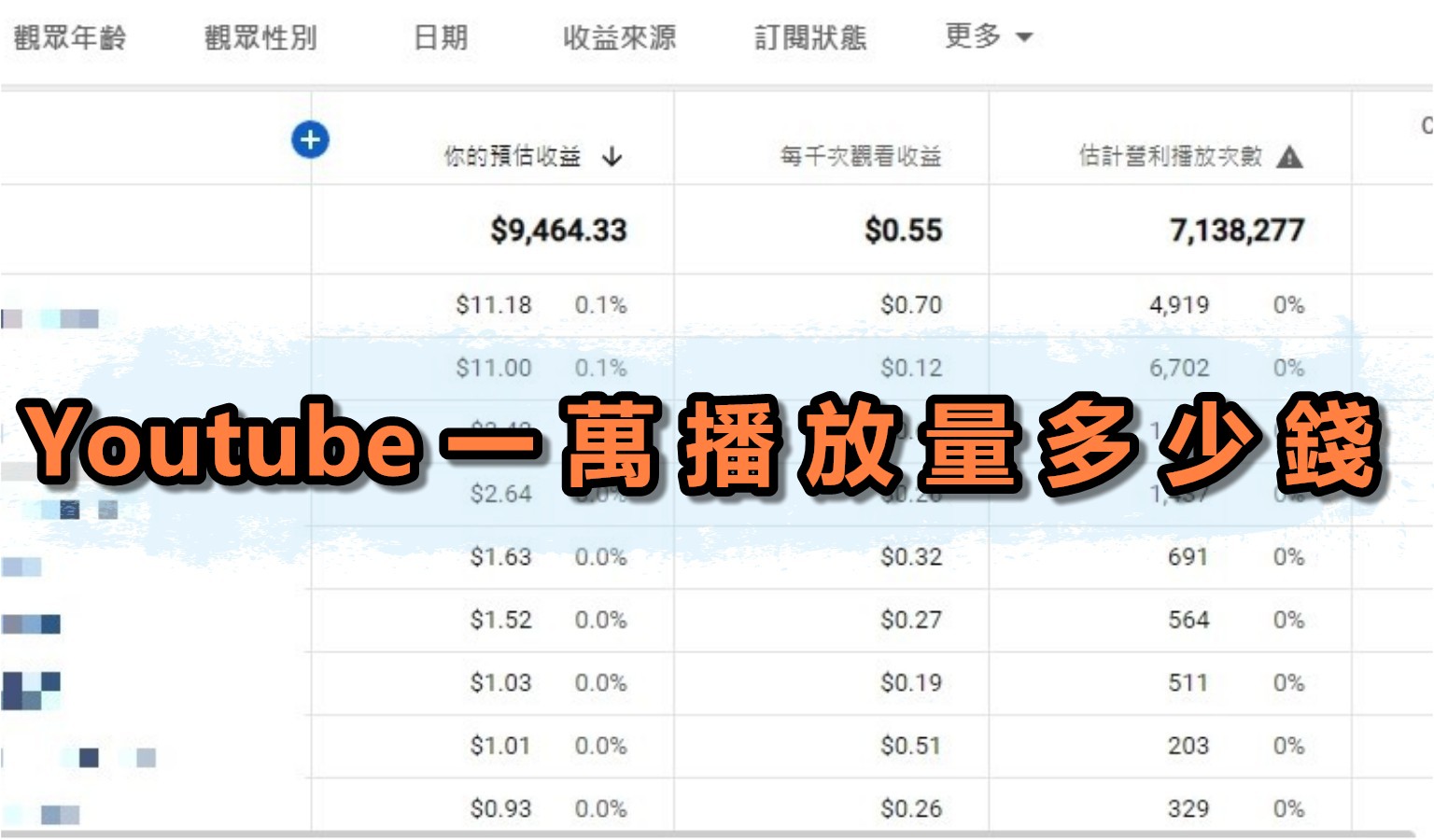Click the 691 playbacks cell
Viewport: 1434px width, 840px height.
click(1188, 557)
